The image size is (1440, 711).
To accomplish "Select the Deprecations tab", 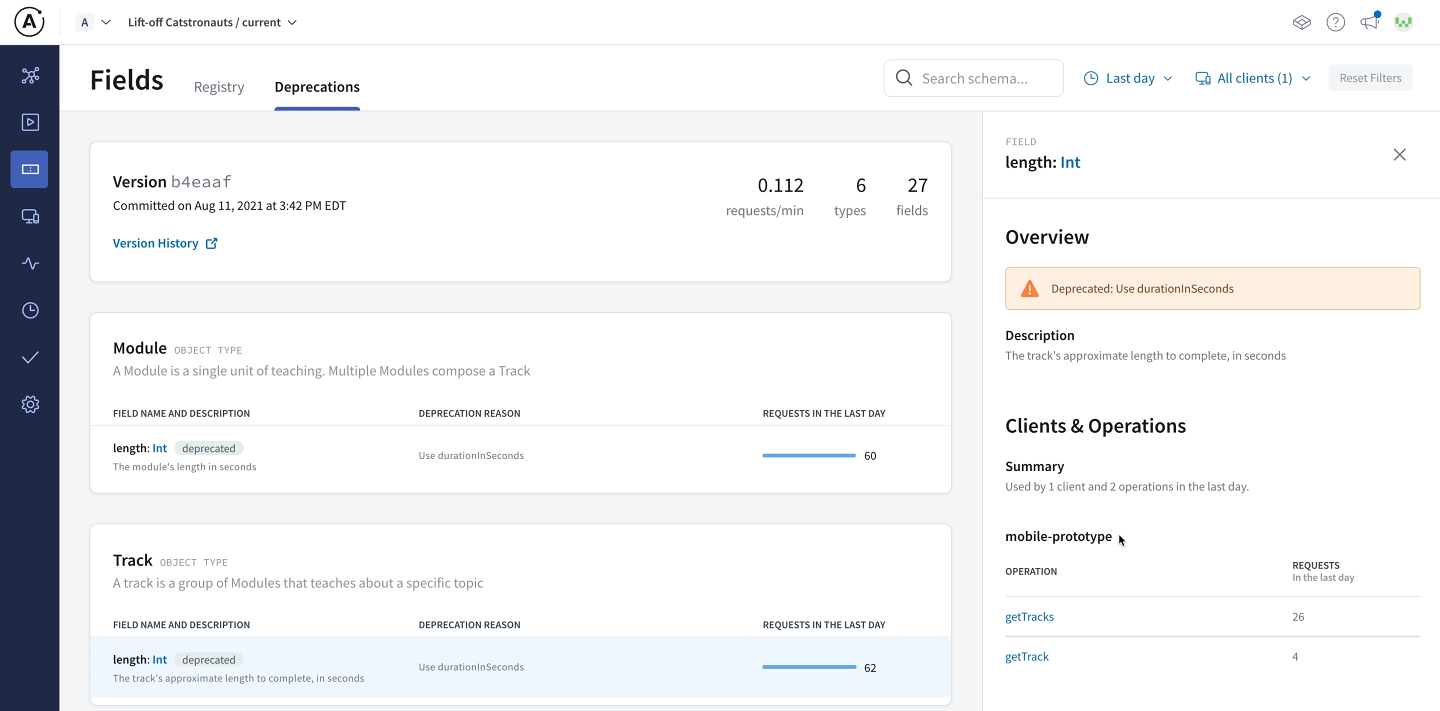I will (x=317, y=87).
